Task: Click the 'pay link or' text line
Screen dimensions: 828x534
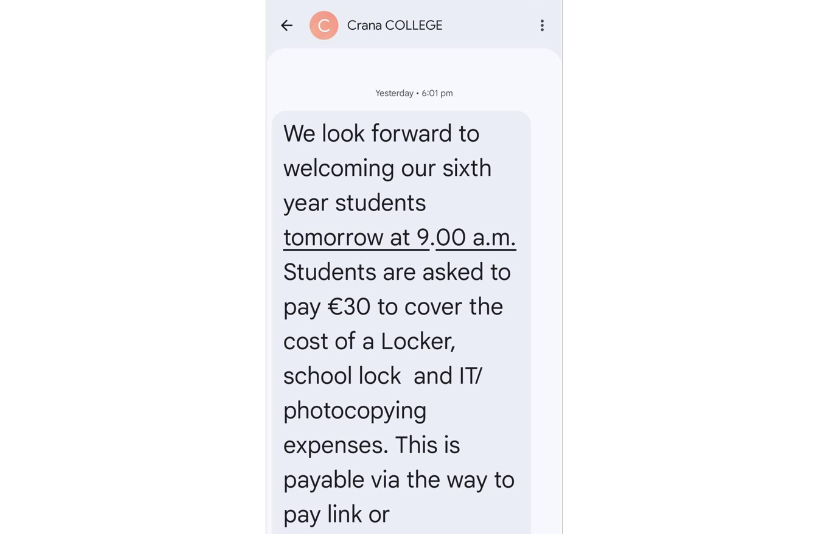Action: point(336,514)
